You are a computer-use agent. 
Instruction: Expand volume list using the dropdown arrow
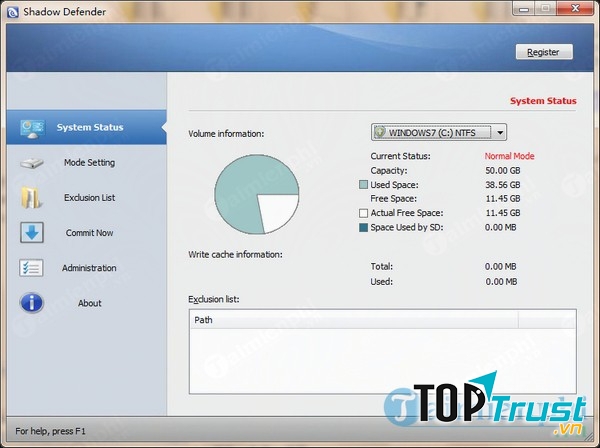(499, 132)
